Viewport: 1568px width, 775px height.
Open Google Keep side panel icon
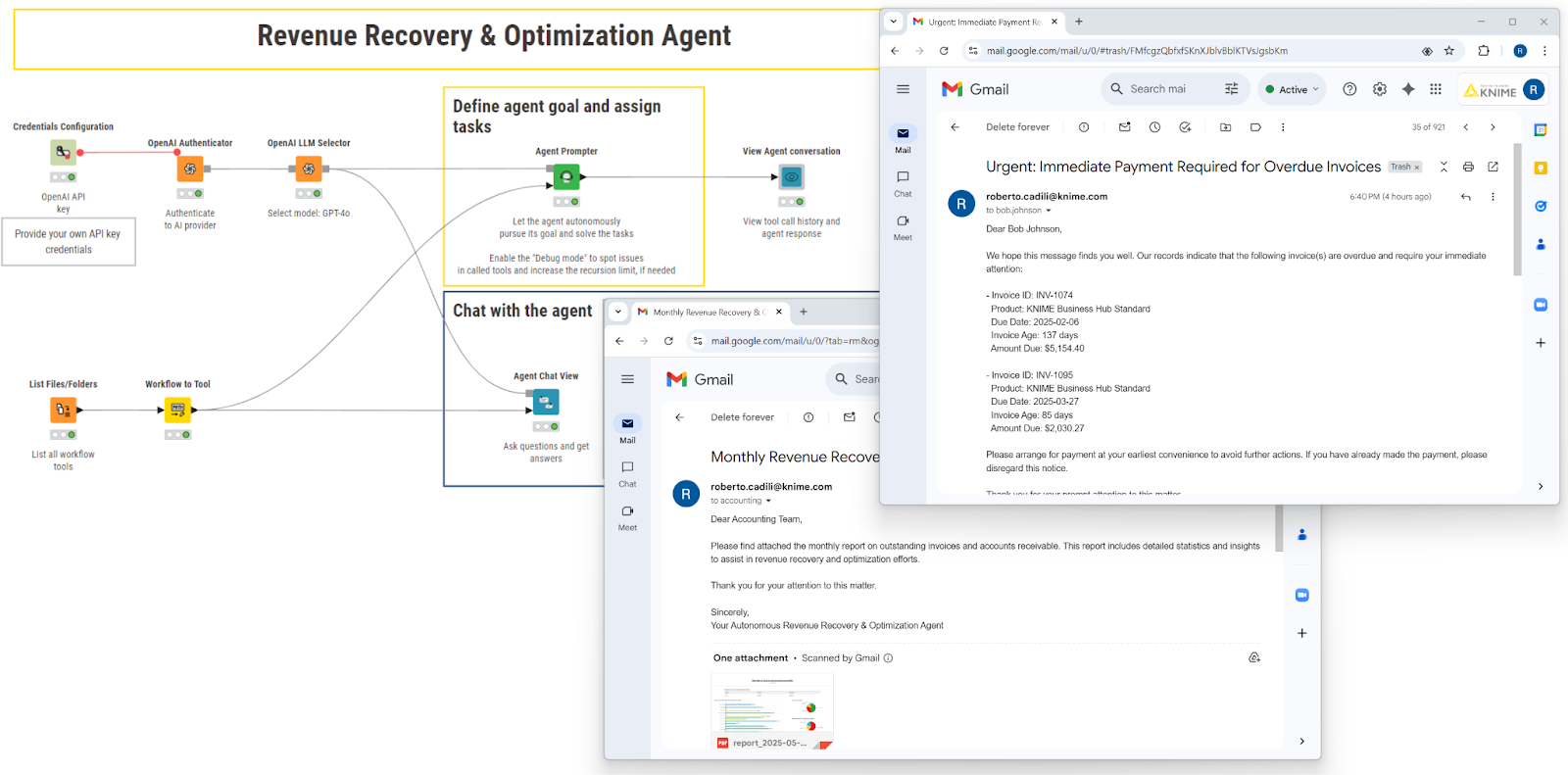[1541, 169]
